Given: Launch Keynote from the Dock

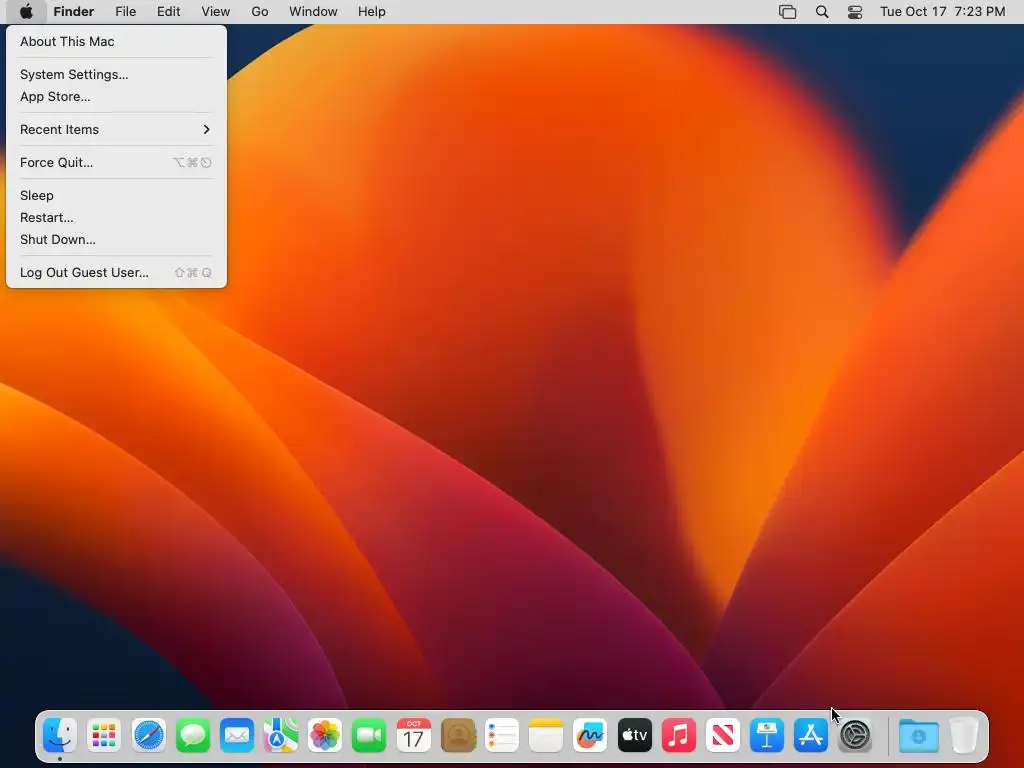Looking at the screenshot, I should (767, 735).
